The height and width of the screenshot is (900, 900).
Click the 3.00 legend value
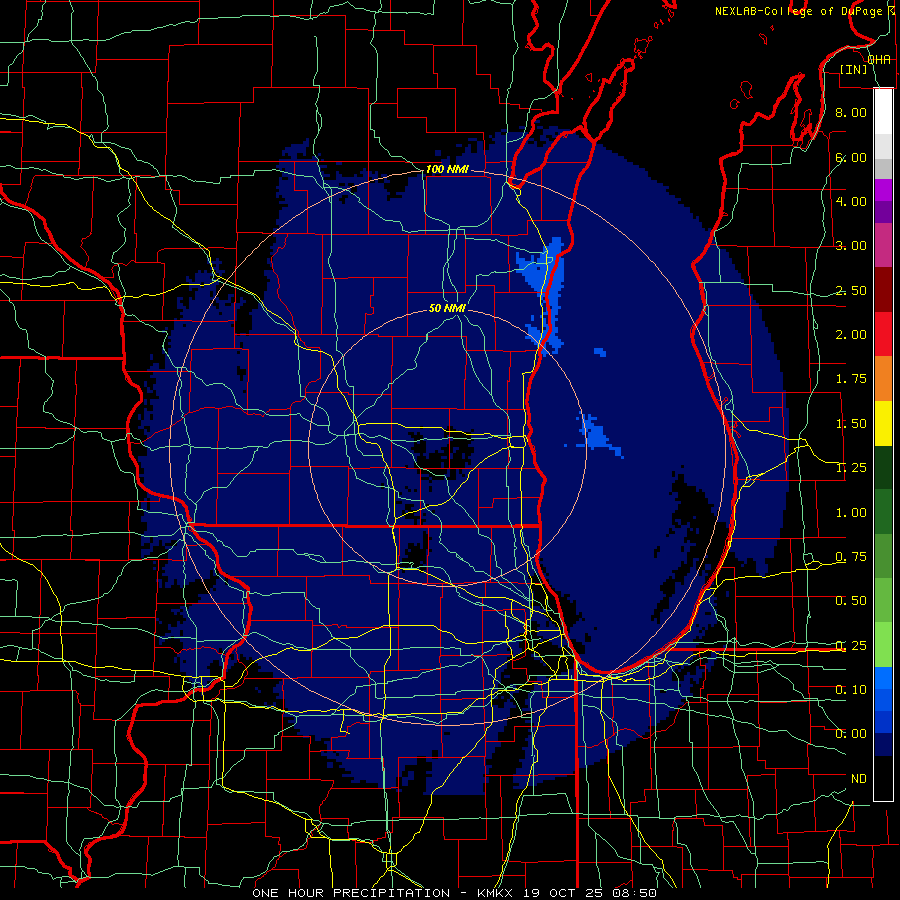[851, 246]
